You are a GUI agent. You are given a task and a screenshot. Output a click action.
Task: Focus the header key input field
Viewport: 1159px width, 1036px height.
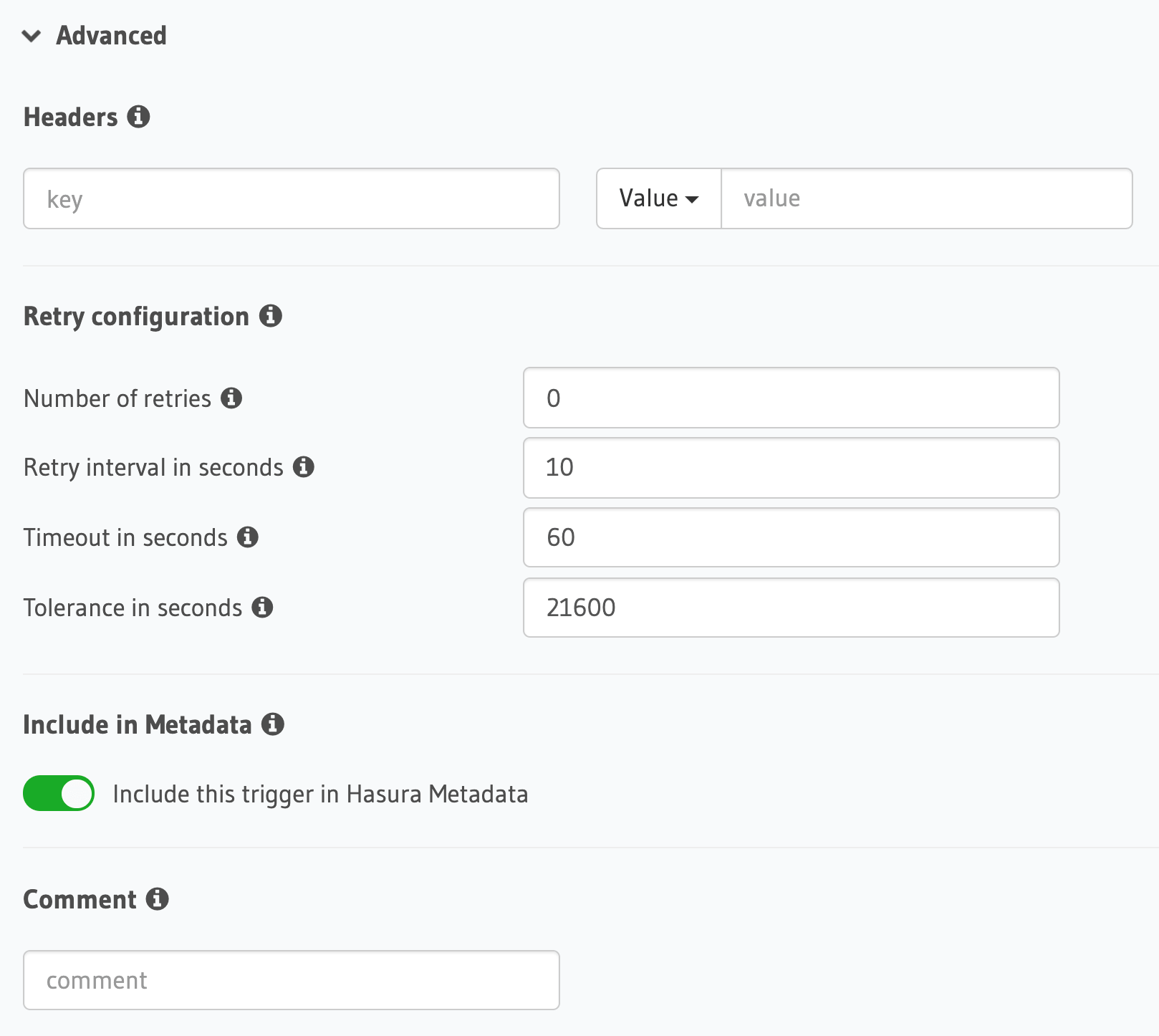291,198
